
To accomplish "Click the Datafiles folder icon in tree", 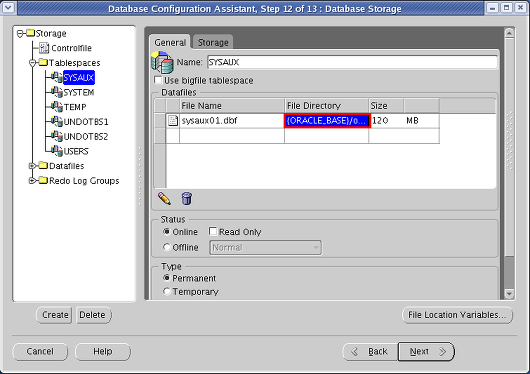I will pos(43,165).
